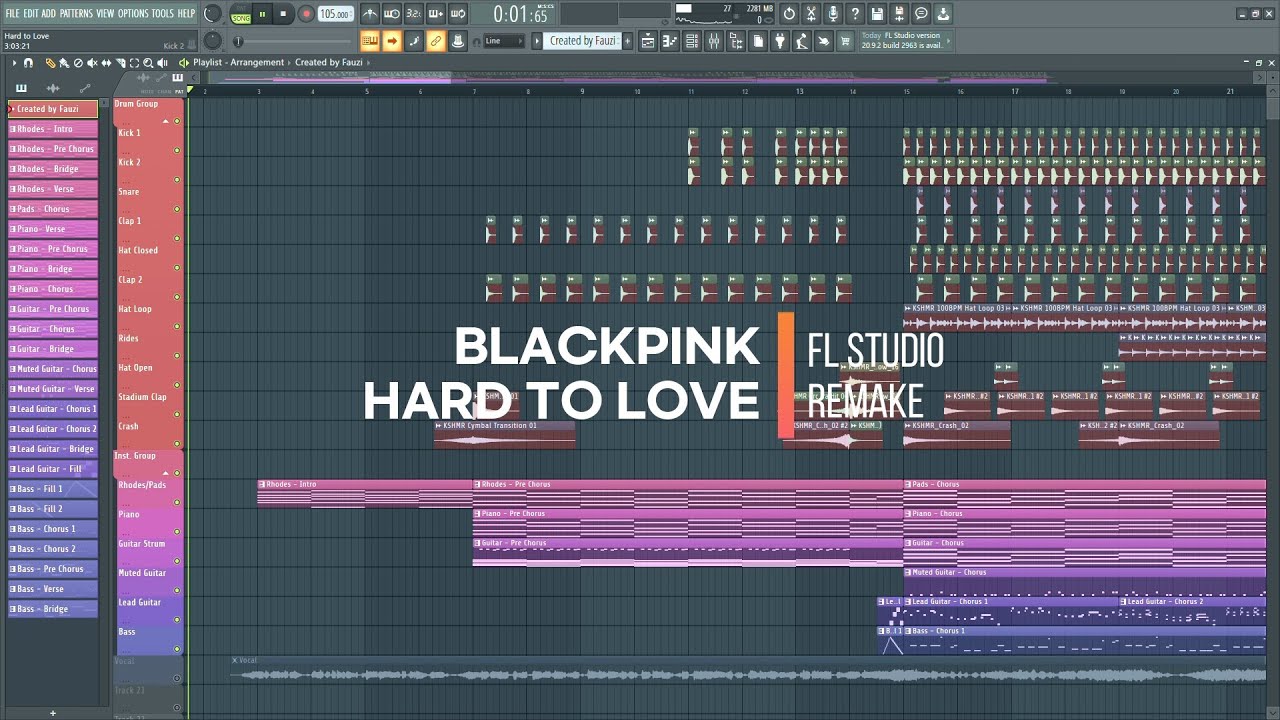This screenshot has height=720, width=1280.
Task: Click the tempo field 105.000
Action: pos(336,14)
